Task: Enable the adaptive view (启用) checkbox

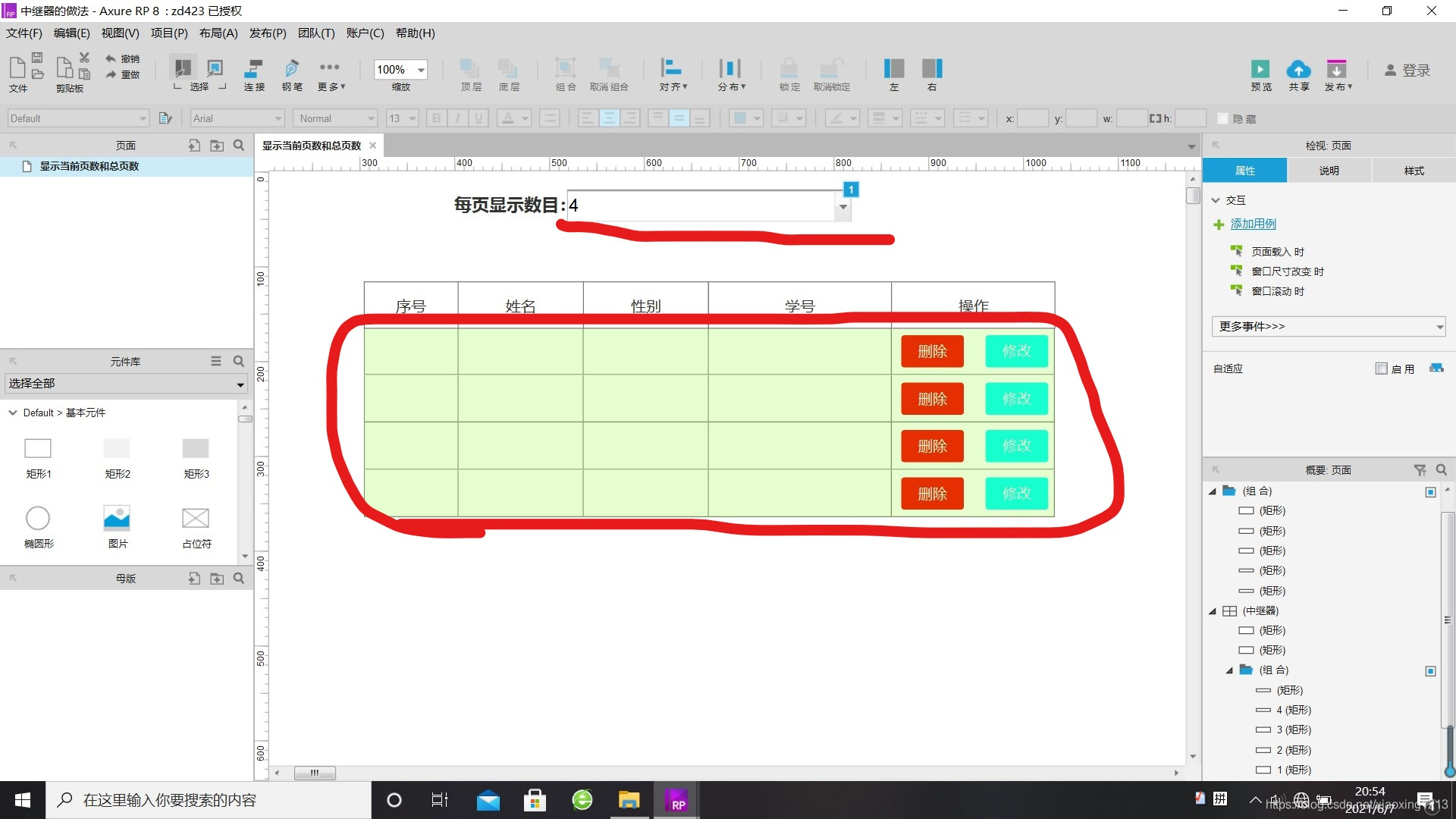Action: tap(1381, 369)
